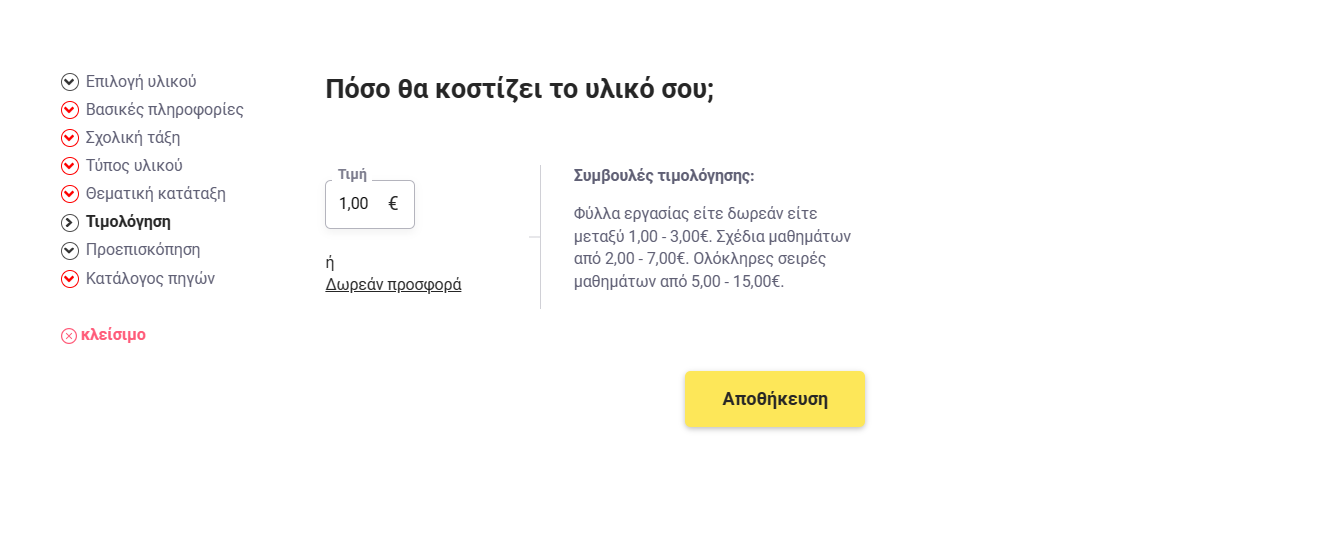Click red chevron icon beside Θεματική κατάταξη

point(70,194)
